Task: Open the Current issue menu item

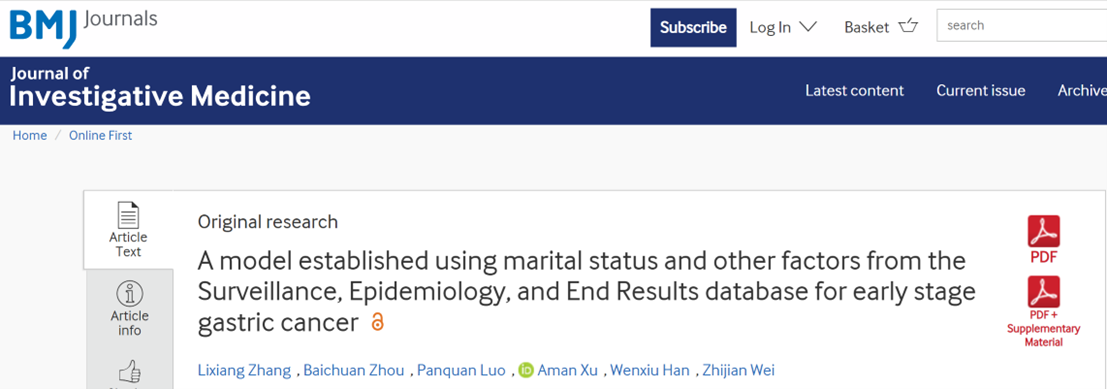Action: point(981,90)
